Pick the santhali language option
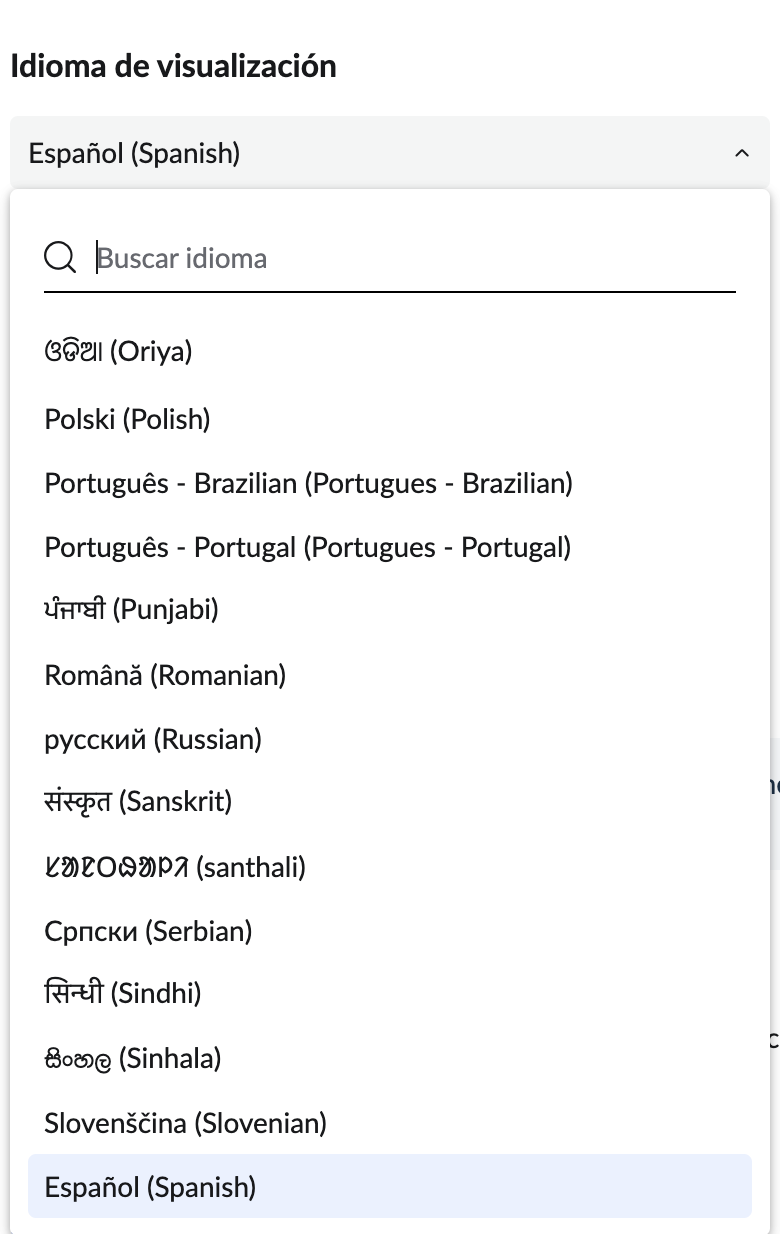This screenshot has height=1234, width=780. (x=174, y=867)
